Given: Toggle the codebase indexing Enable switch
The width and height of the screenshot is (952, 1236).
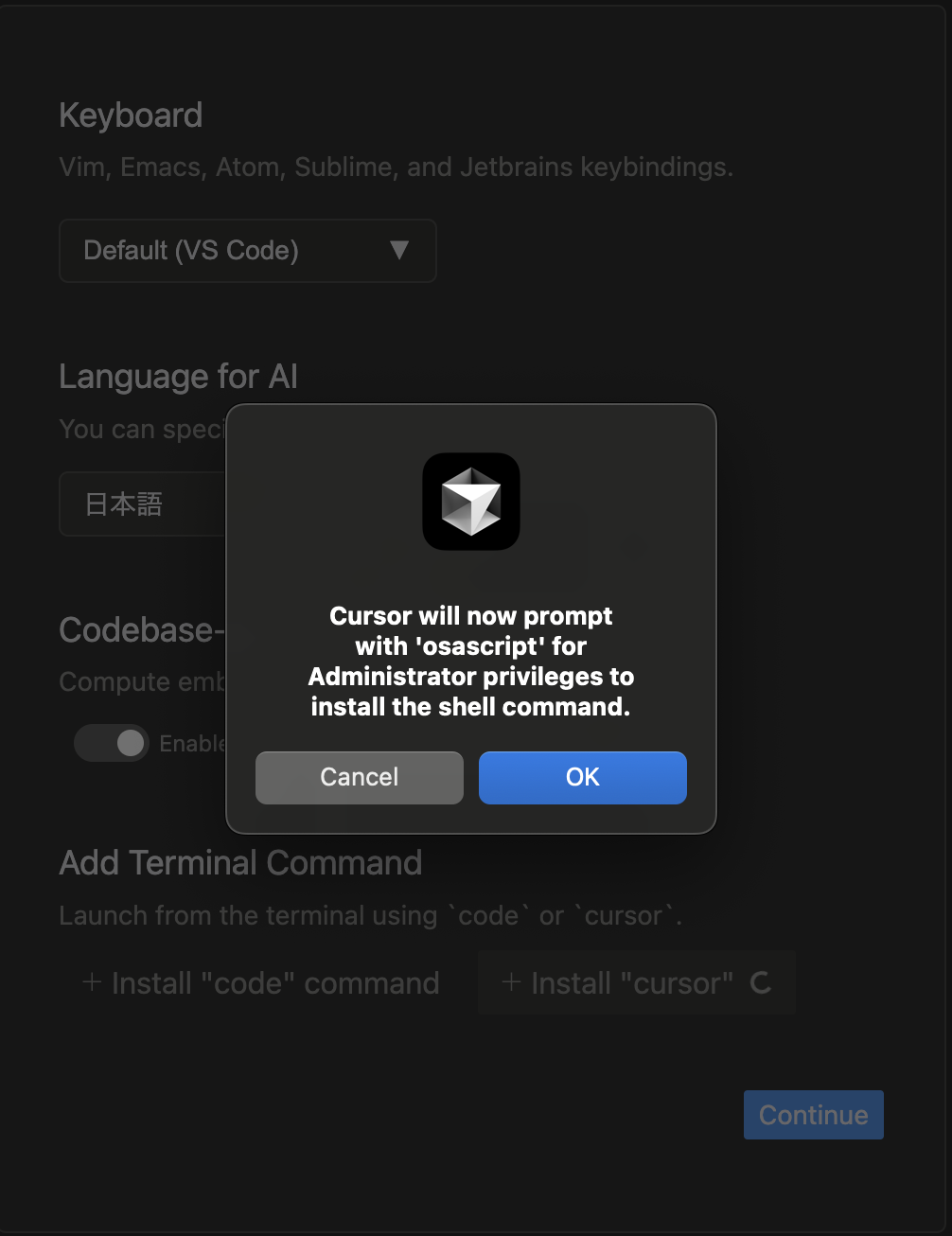Looking at the screenshot, I should 112,744.
